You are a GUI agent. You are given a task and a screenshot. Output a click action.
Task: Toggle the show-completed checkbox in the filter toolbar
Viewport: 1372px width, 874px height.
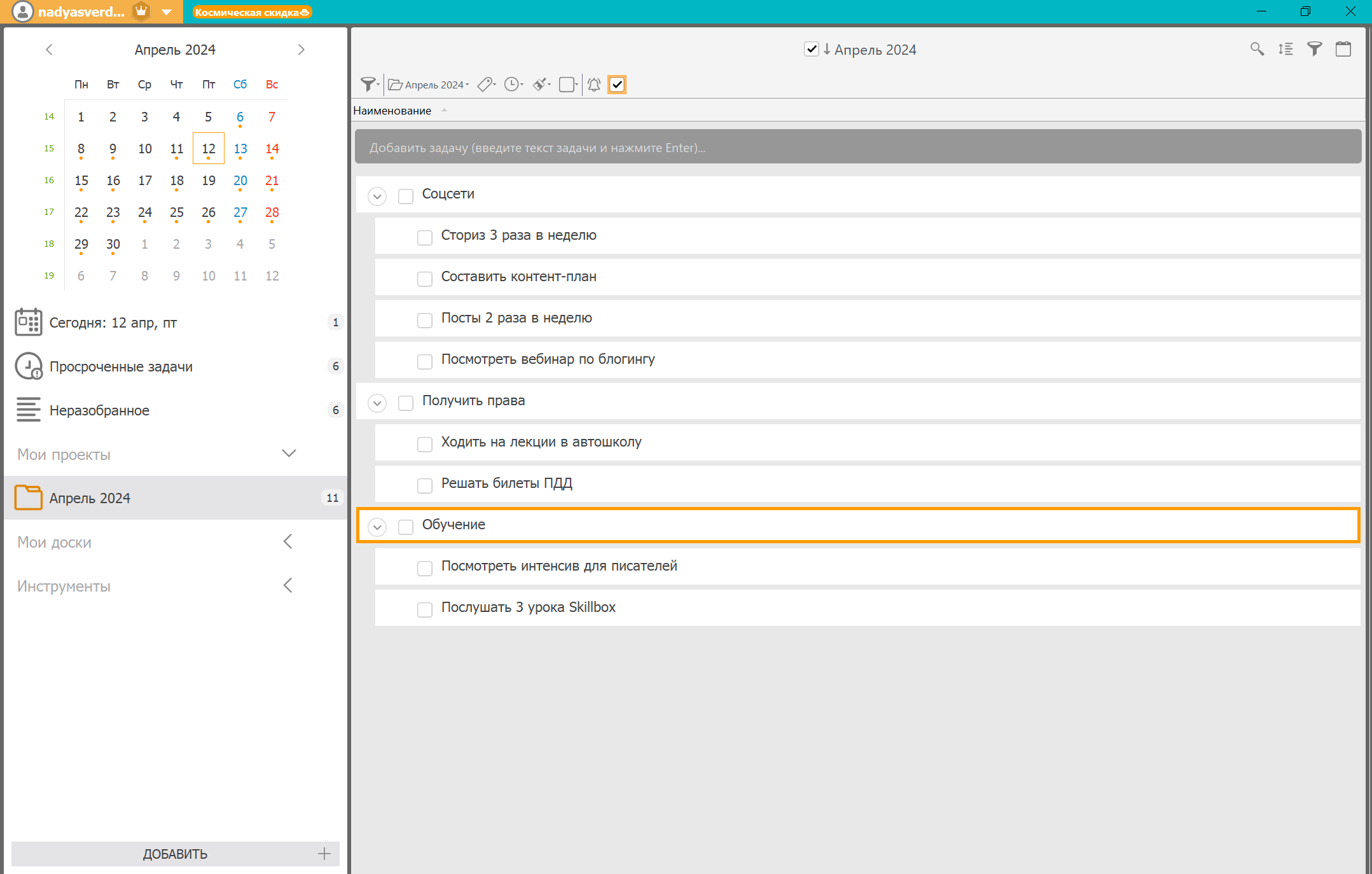point(617,85)
